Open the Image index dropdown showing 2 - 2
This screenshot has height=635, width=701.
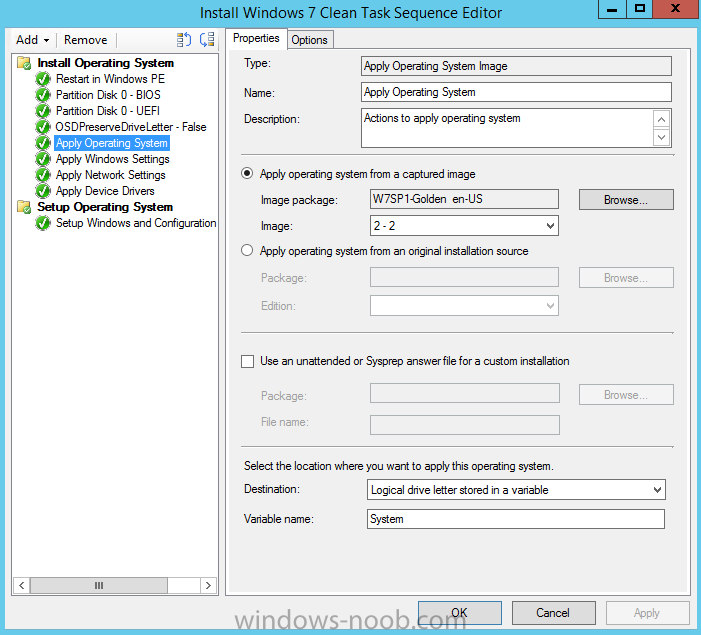click(464, 226)
